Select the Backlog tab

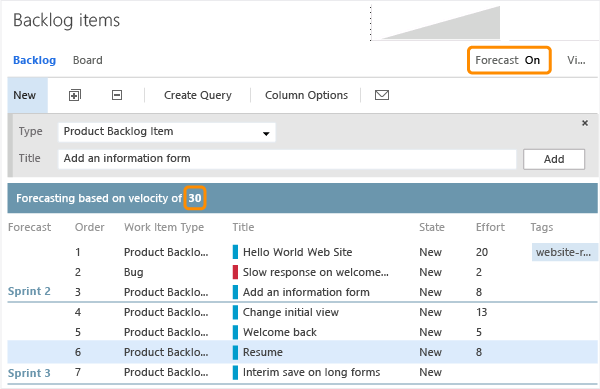[34, 60]
